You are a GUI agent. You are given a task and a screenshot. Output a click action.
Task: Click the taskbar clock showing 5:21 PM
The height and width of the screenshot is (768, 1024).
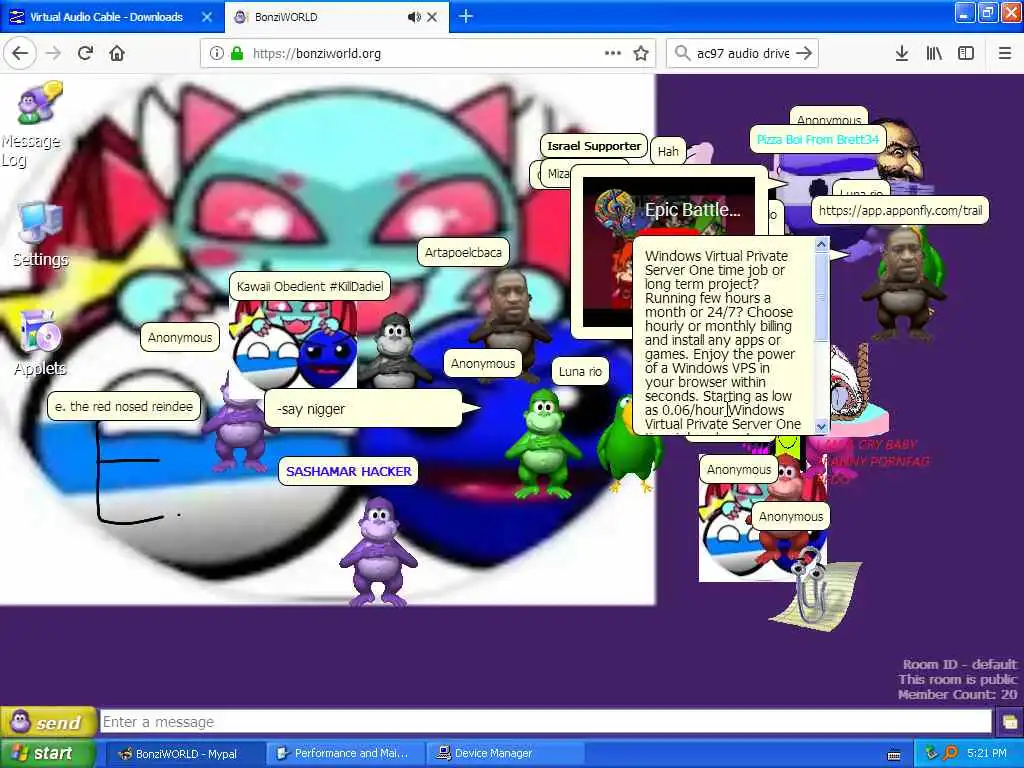pyautogui.click(x=987, y=754)
